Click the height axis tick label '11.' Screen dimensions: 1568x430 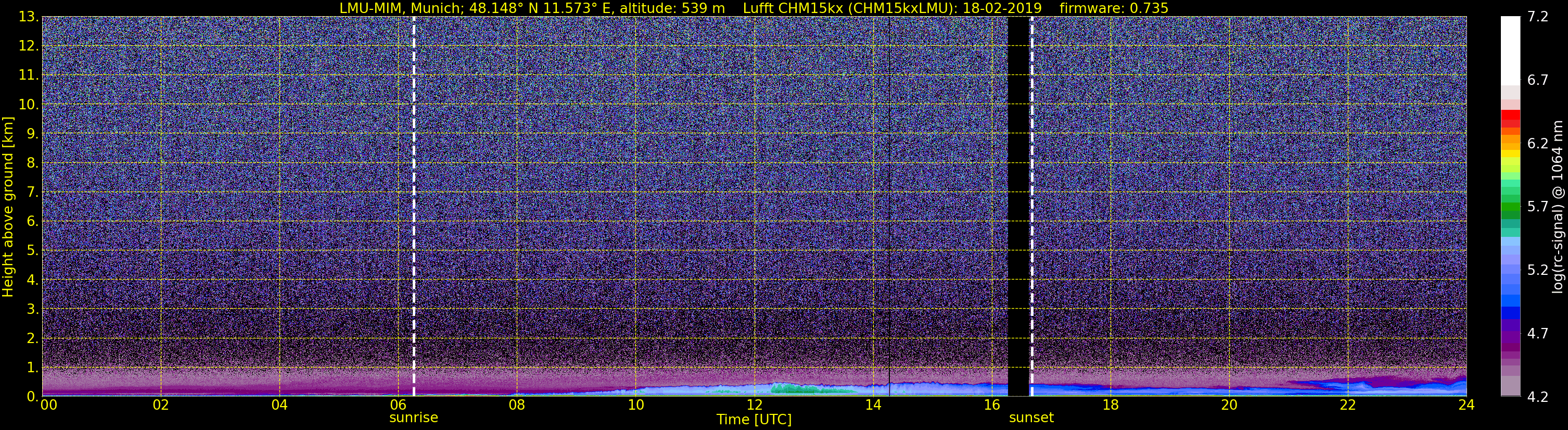pos(29,75)
